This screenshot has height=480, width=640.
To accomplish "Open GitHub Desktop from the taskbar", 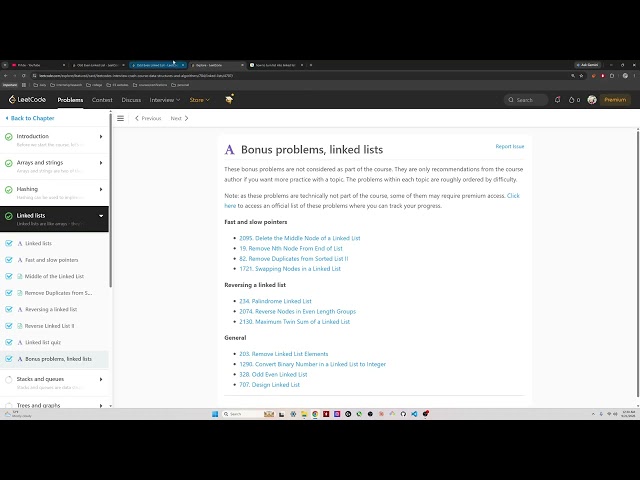I will tap(403, 414).
